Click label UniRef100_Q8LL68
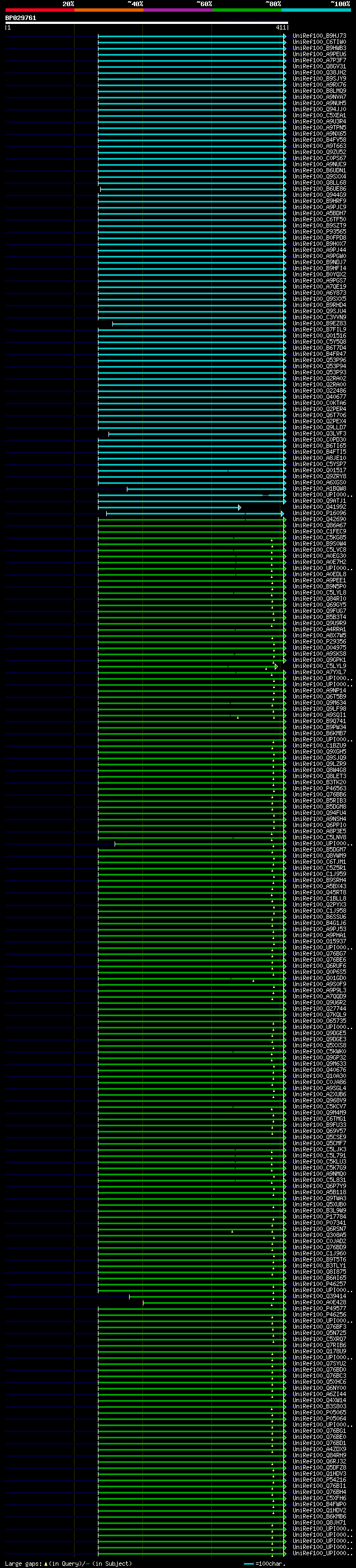The image size is (356, 1568). click(x=319, y=182)
